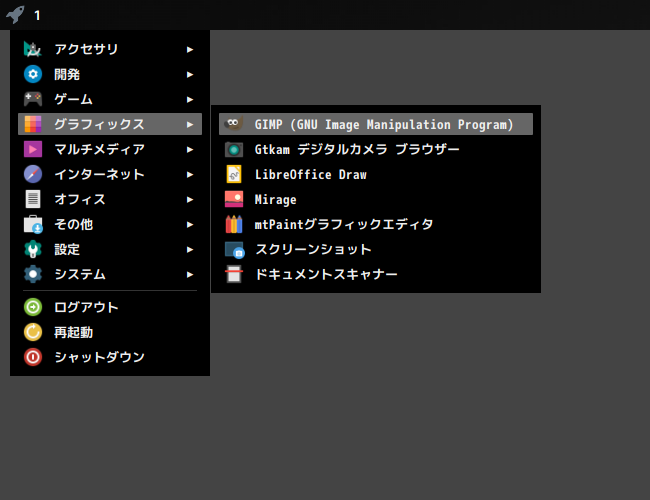This screenshot has width=650, height=500.
Task: Click the アクセサリ category icon
Action: pos(33,49)
